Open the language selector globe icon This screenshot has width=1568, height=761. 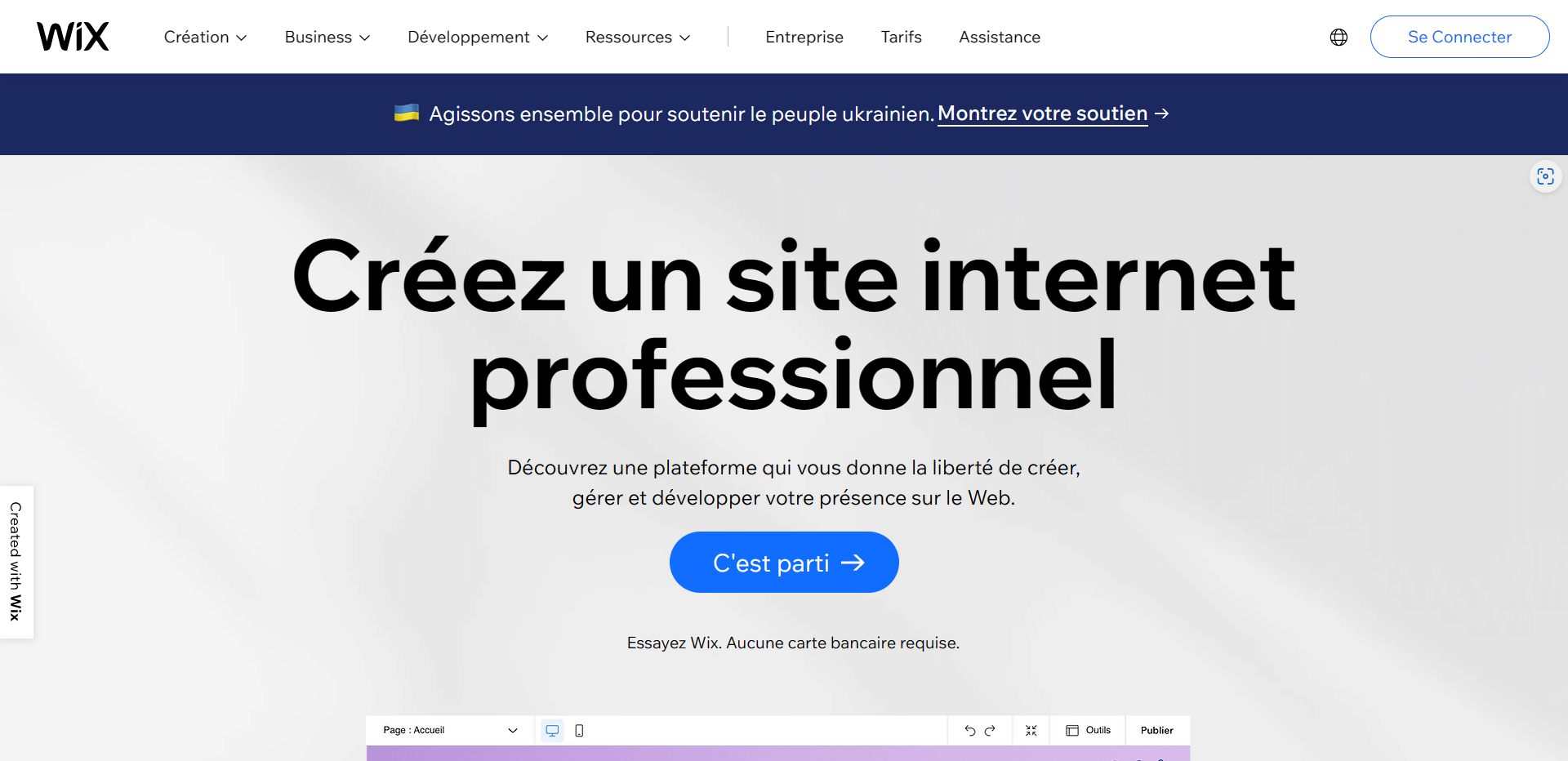pos(1339,38)
